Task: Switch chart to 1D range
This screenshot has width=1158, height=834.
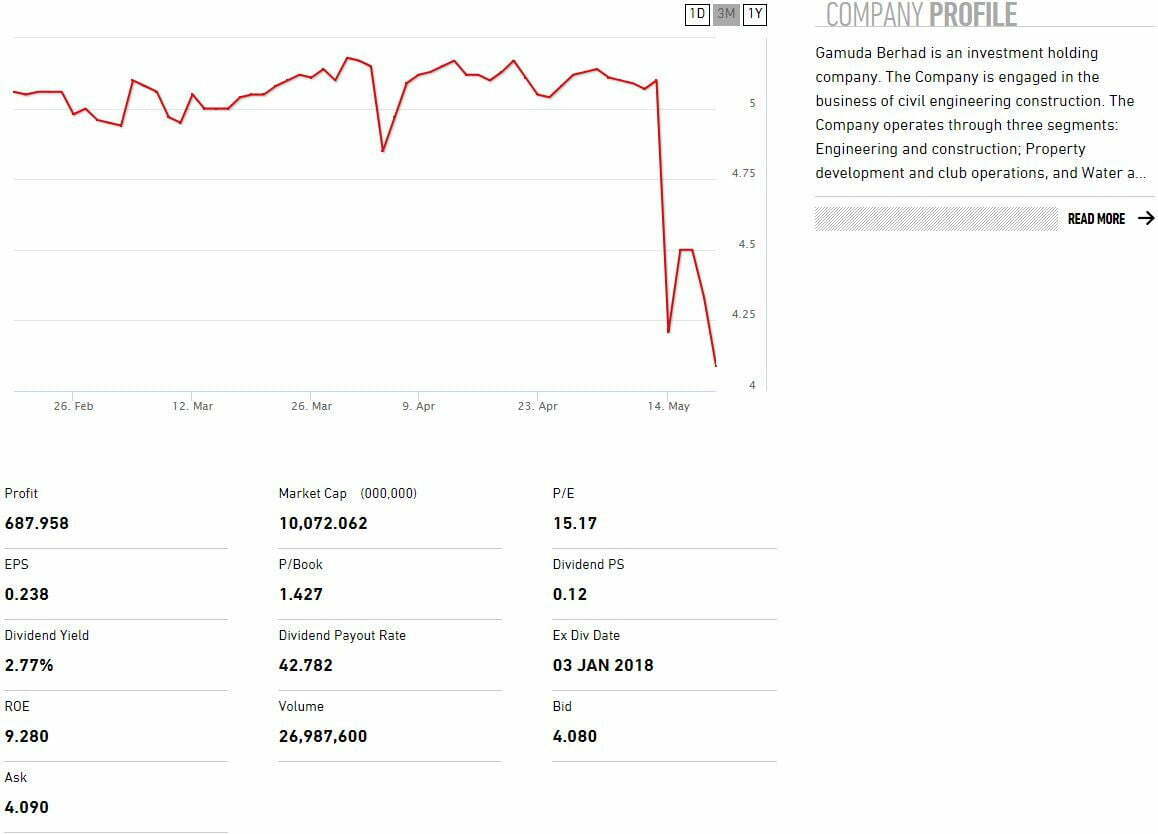Action: point(697,14)
